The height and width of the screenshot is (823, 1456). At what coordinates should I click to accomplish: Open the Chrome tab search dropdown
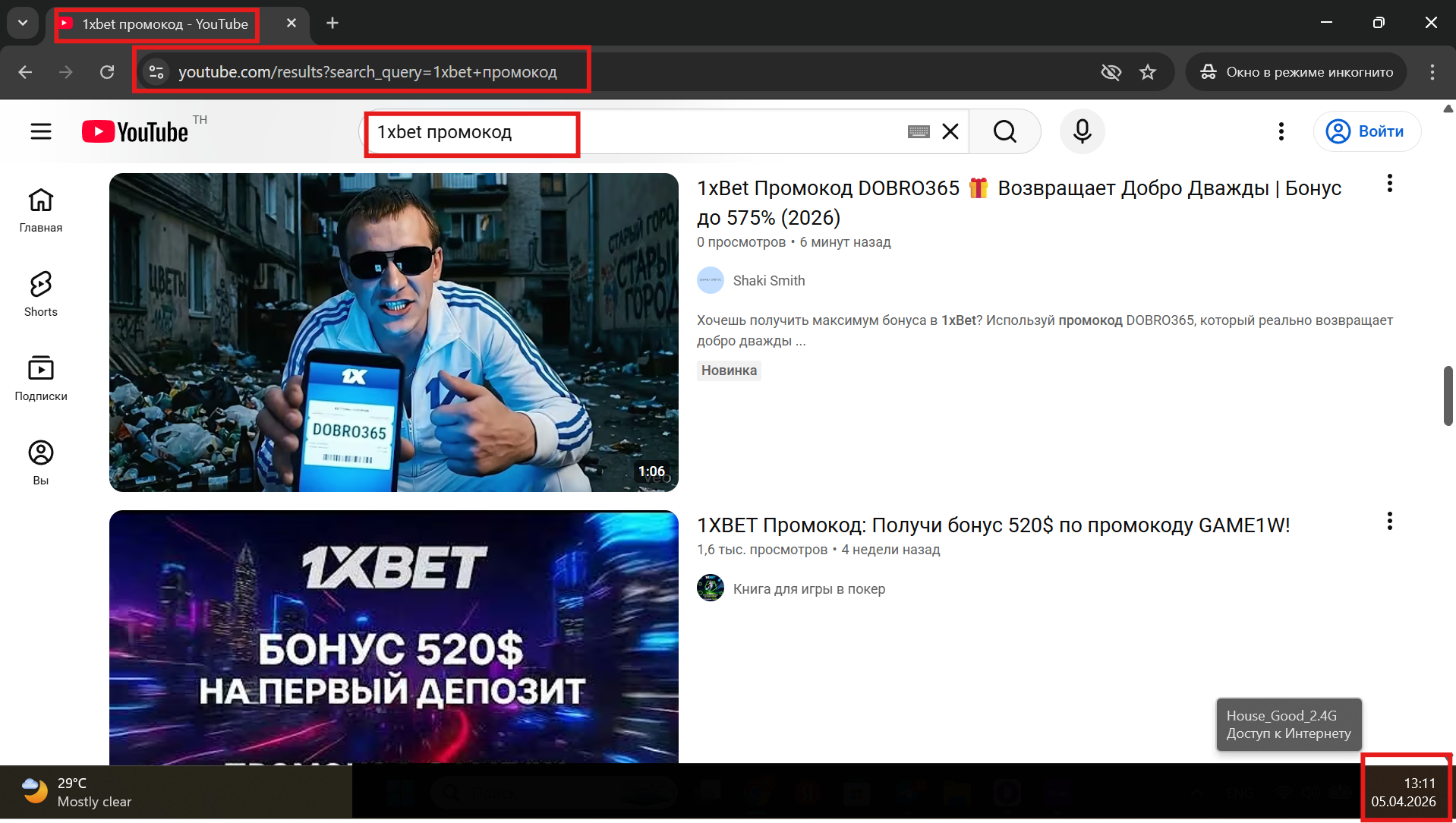pyautogui.click(x=23, y=23)
